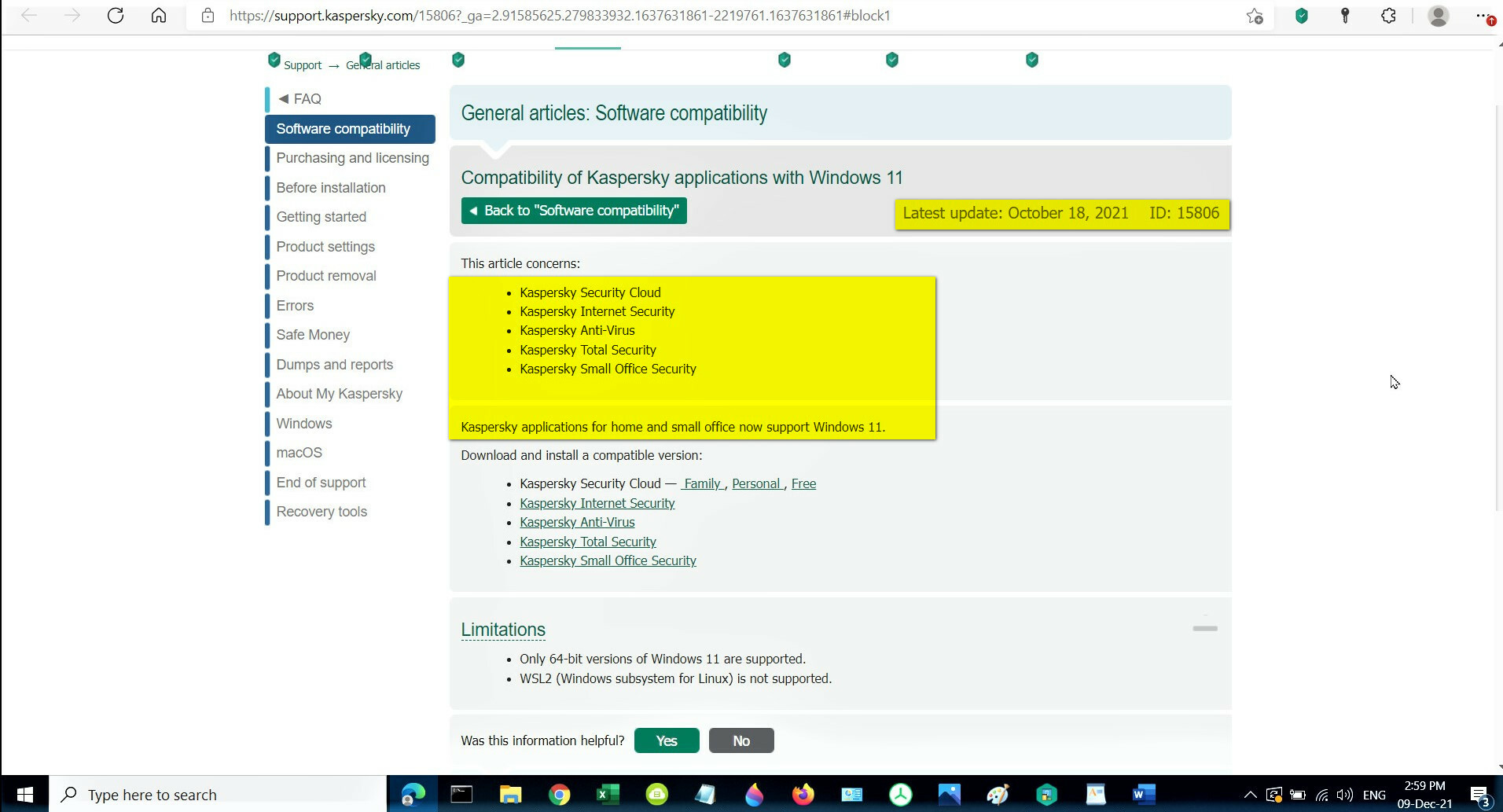Open the browser profile avatar

click(x=1439, y=16)
